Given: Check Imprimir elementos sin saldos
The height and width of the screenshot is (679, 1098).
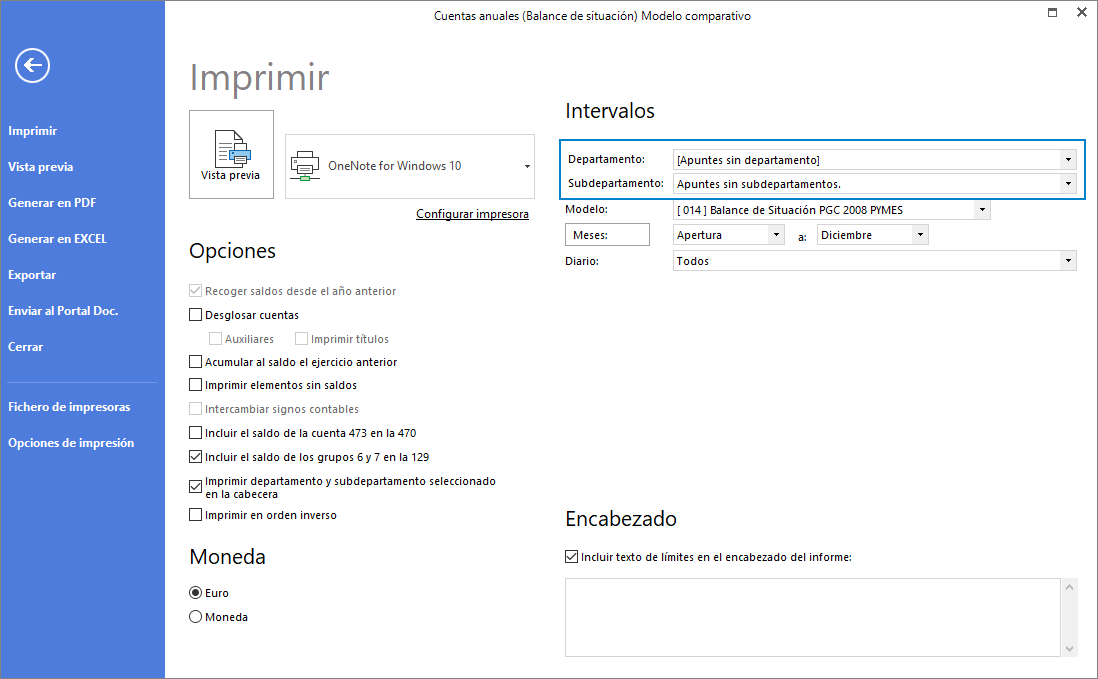Looking at the screenshot, I should coord(195,385).
